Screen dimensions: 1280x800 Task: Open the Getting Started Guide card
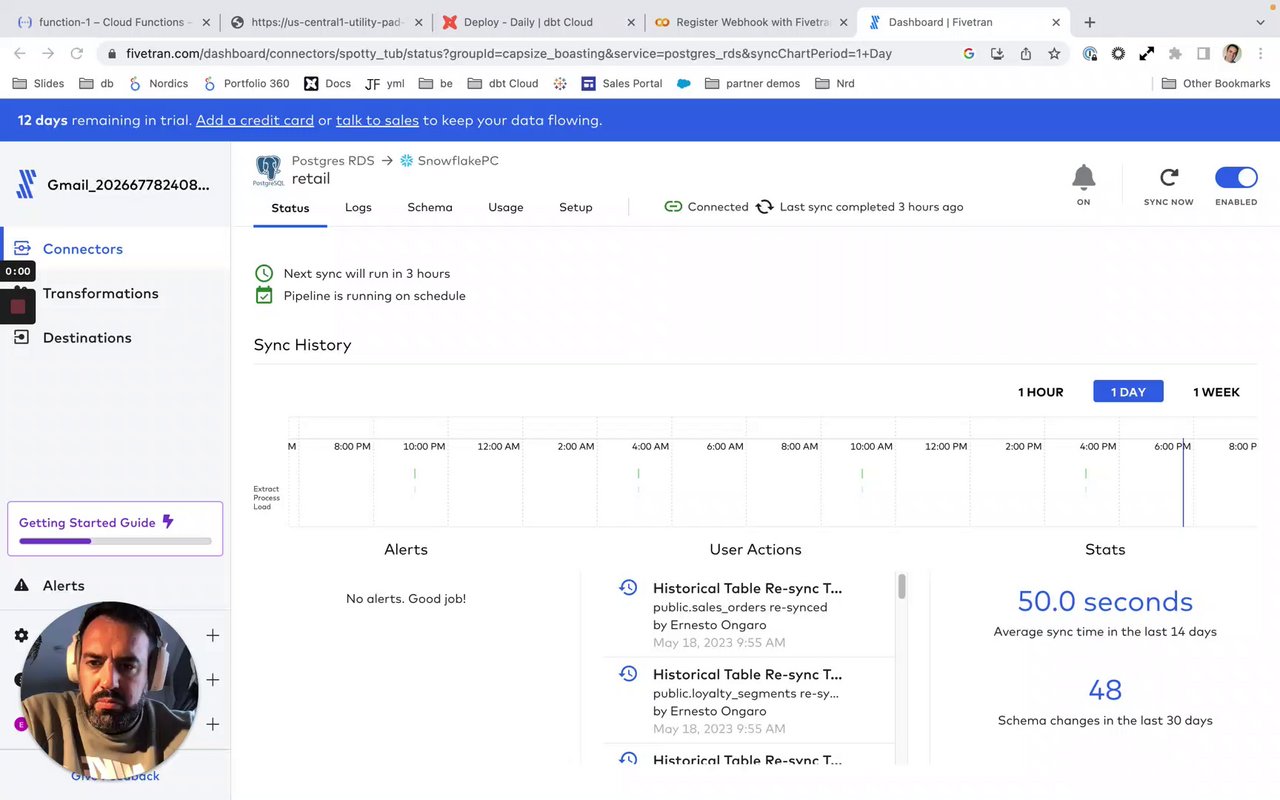pos(115,528)
